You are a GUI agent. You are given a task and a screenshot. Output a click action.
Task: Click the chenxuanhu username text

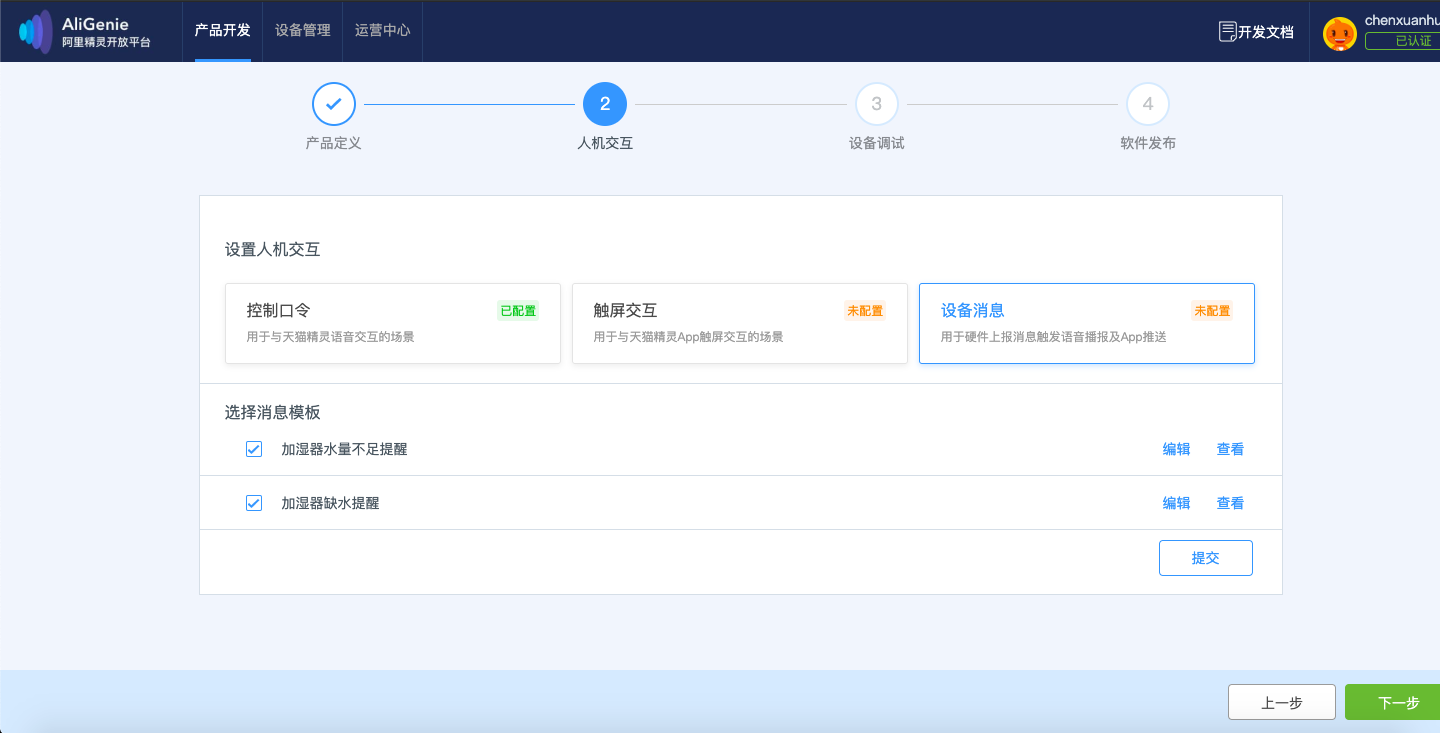click(x=1402, y=21)
